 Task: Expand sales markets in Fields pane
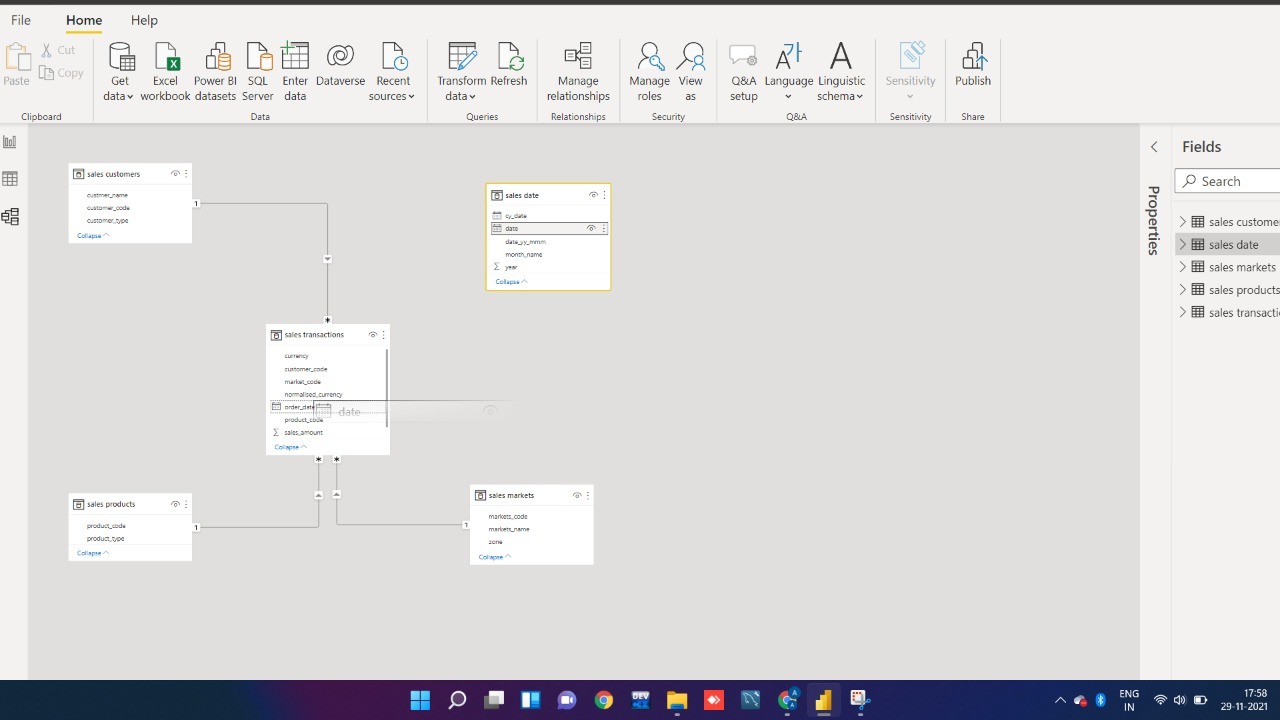point(1183,267)
